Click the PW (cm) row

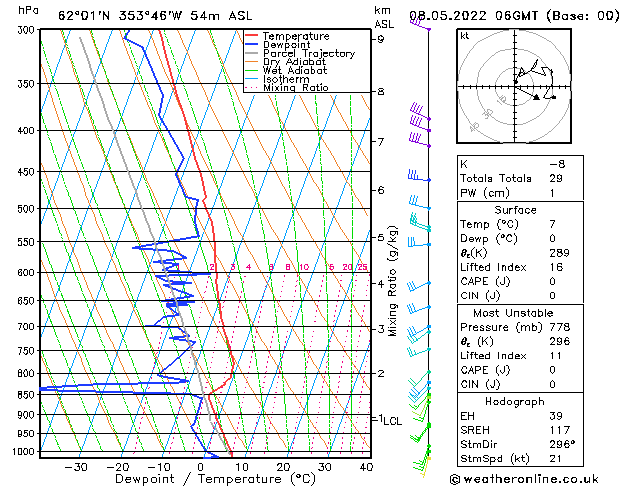click(x=520, y=193)
